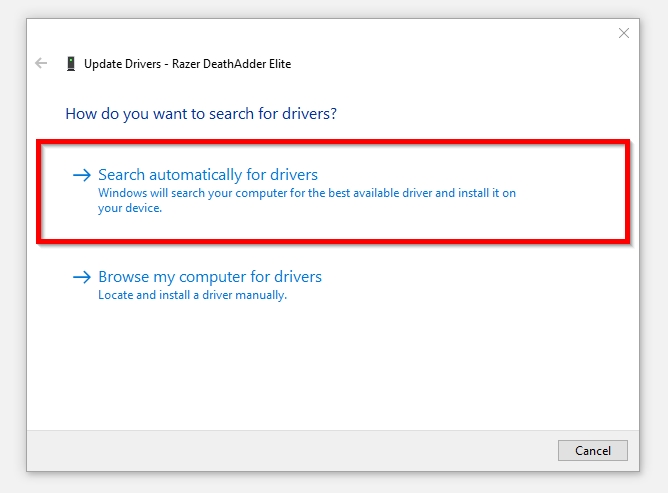The width and height of the screenshot is (668, 493).
Task: Click 'Update Drivers - Razer DeathAdder Elite' title text
Action: pyautogui.click(x=187, y=64)
